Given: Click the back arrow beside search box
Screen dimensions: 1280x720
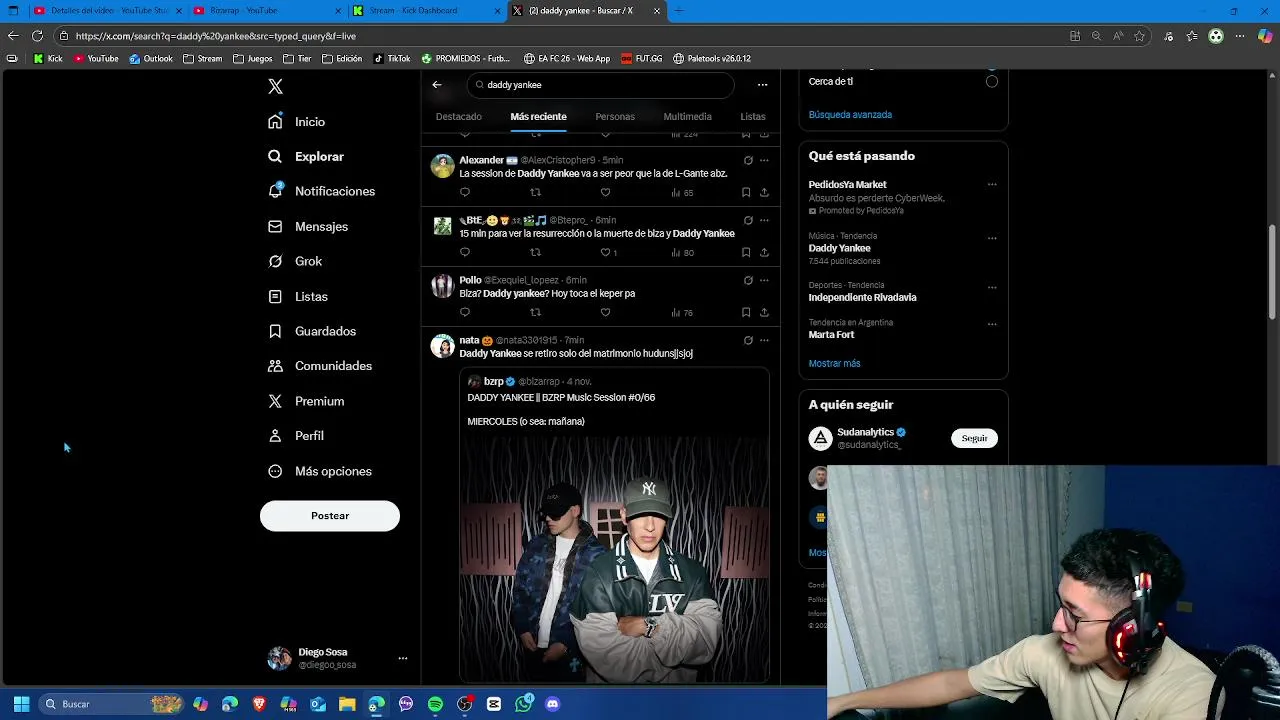Looking at the screenshot, I should coord(437,85).
